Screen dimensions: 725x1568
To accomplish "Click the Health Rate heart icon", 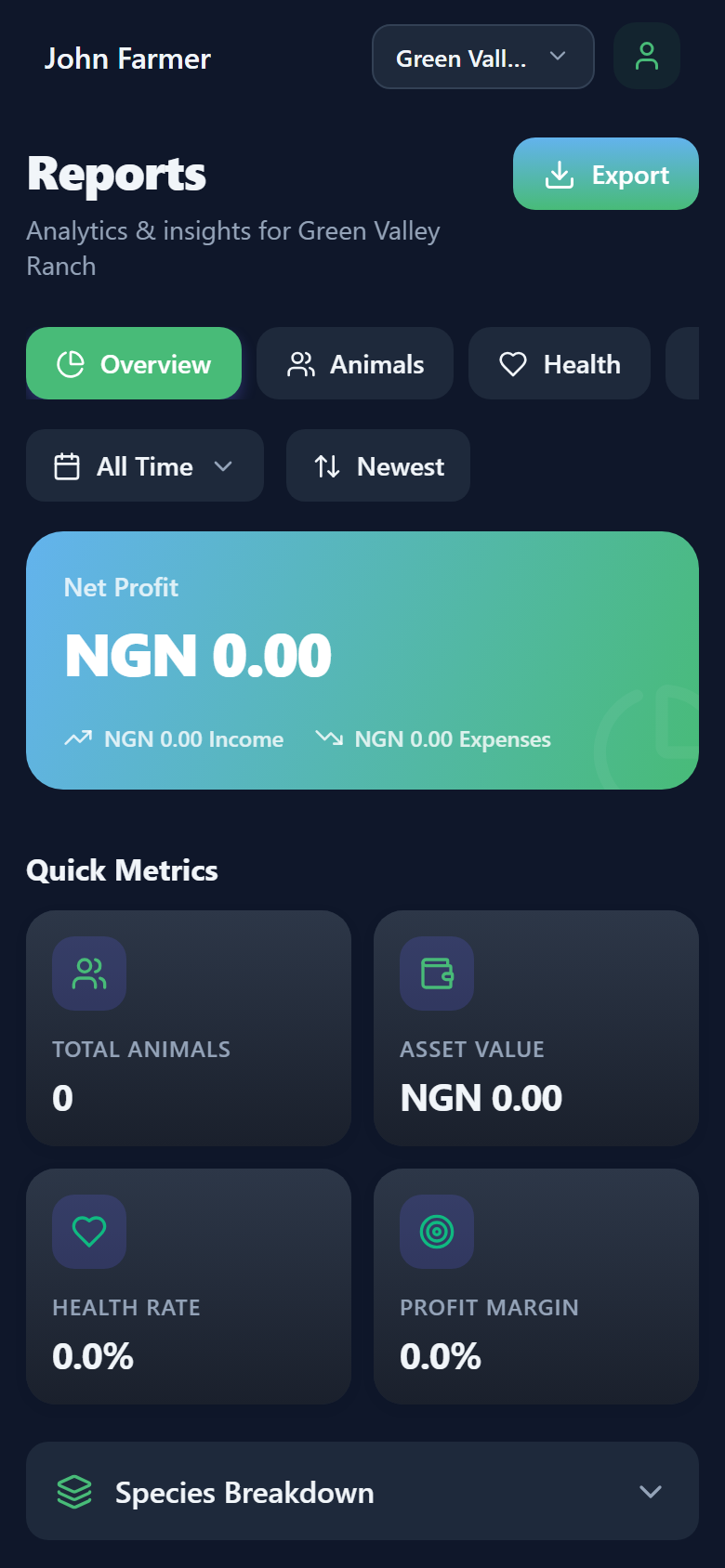I will [89, 1232].
